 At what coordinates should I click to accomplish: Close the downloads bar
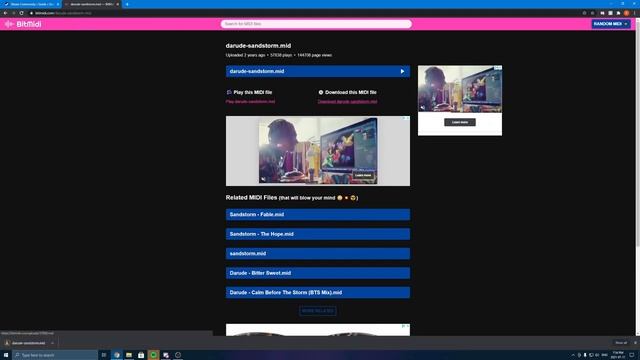tap(635, 343)
